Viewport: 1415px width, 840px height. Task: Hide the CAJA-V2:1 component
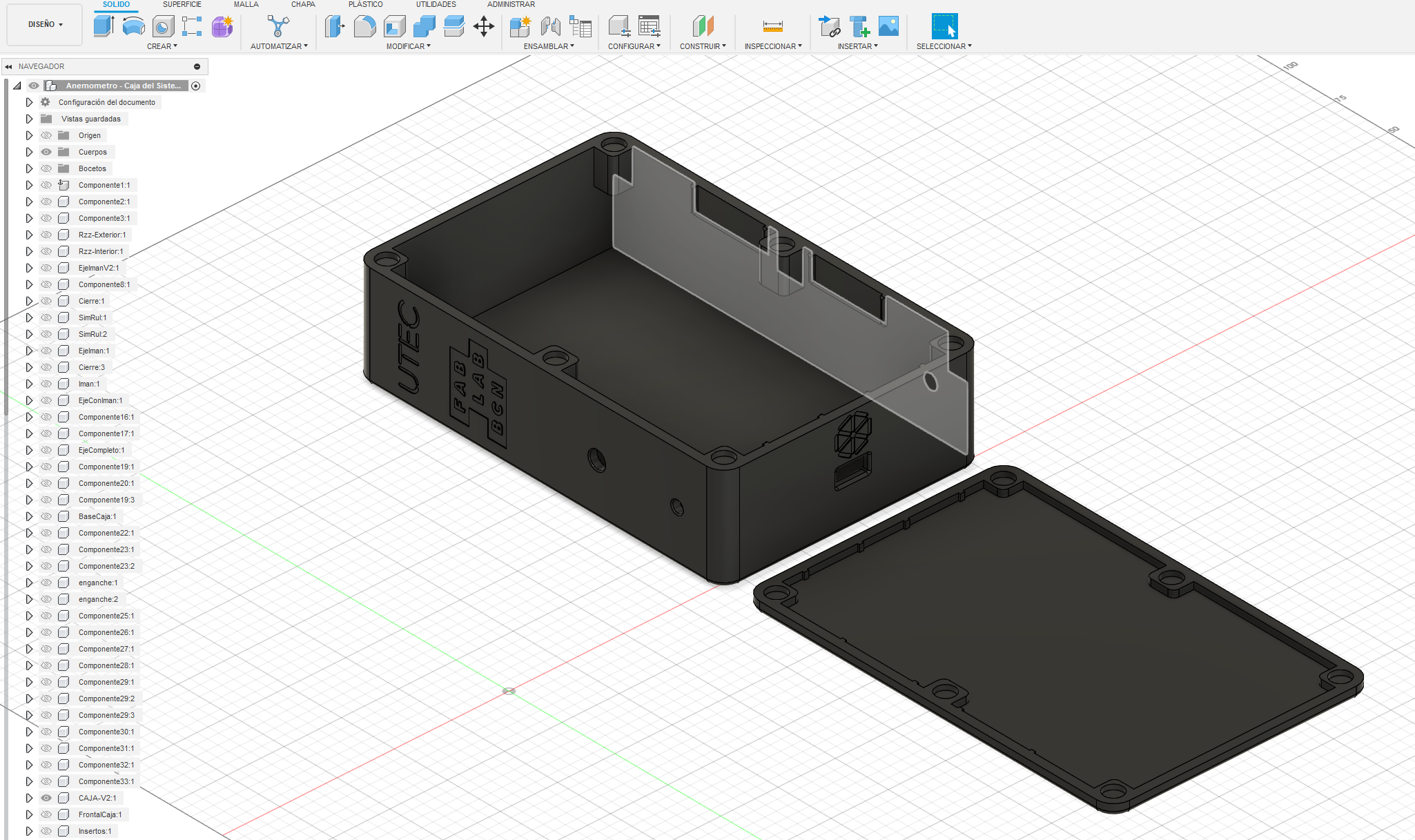(x=46, y=798)
